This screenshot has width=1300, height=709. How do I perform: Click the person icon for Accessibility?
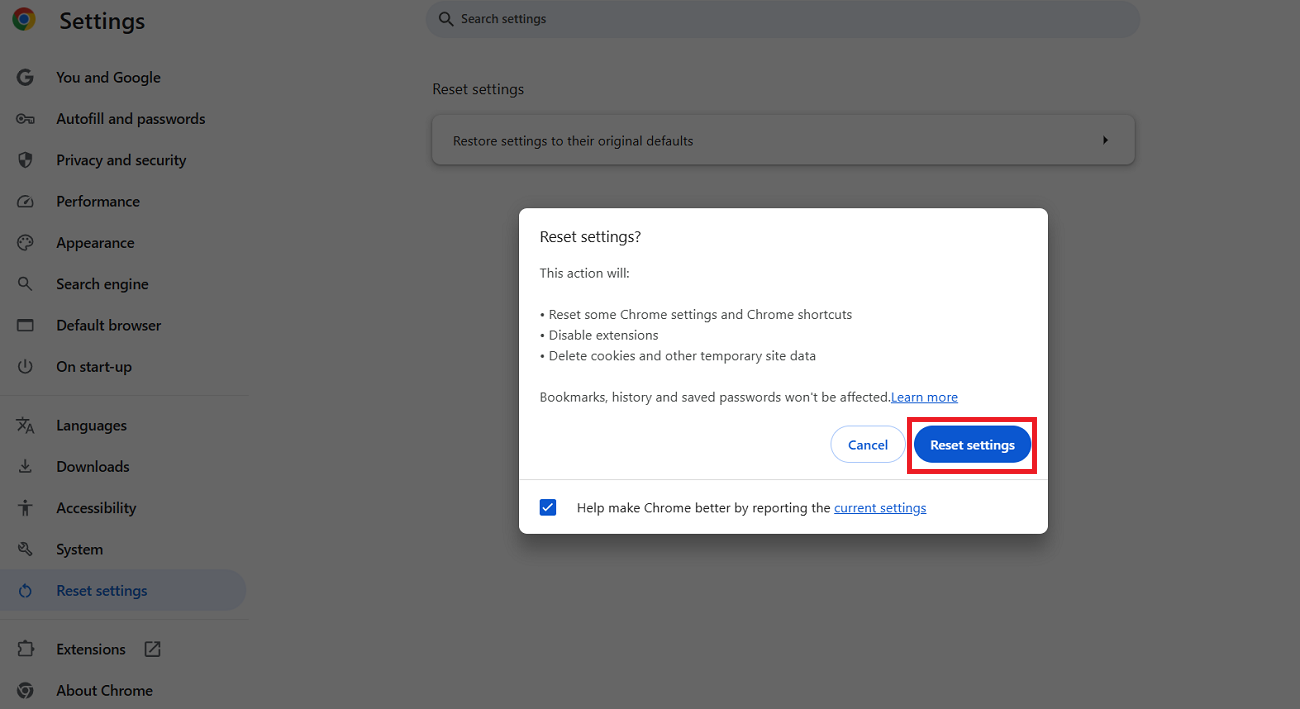(x=25, y=508)
